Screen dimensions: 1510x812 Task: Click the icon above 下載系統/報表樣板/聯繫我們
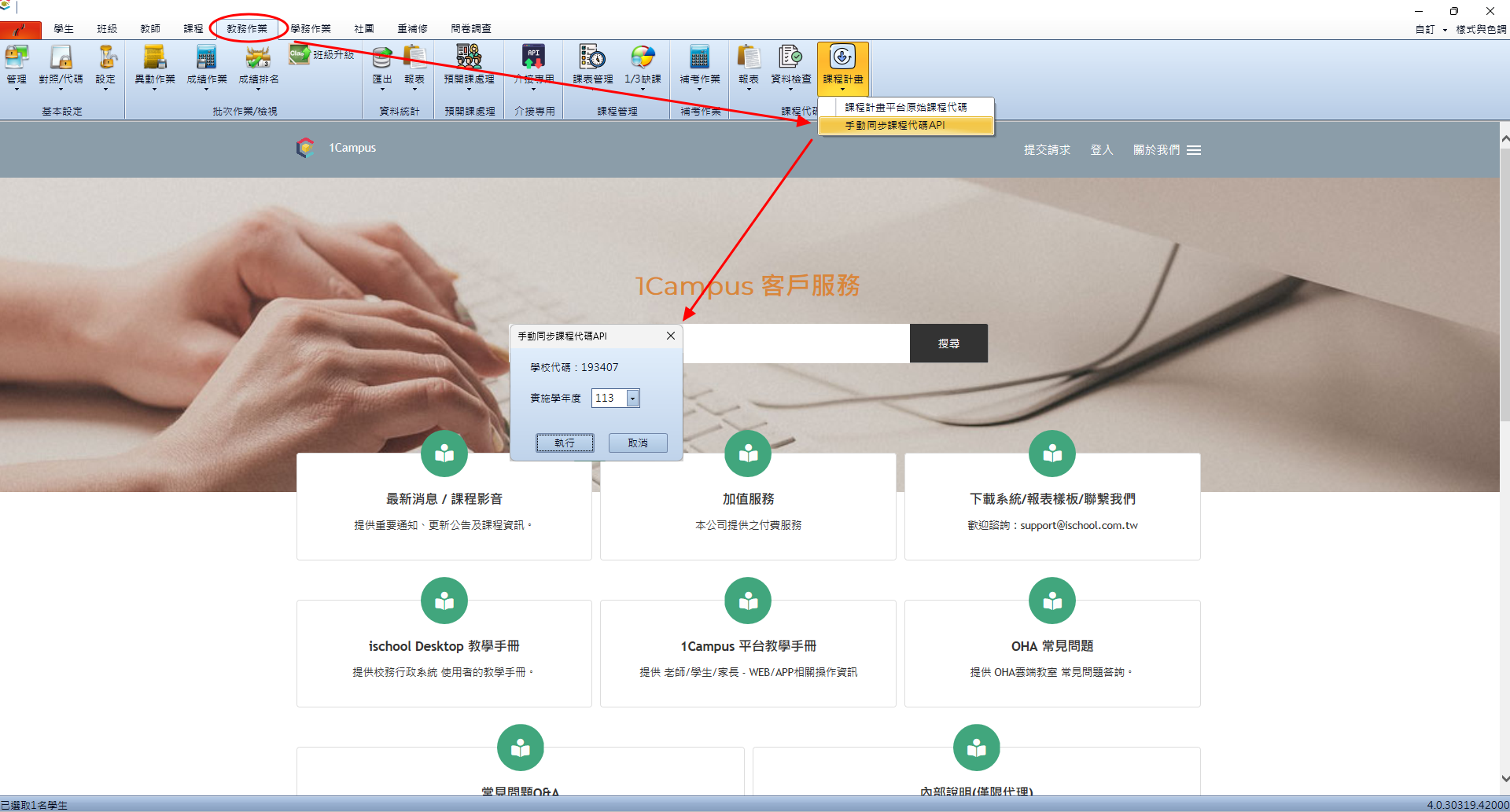[x=1052, y=454]
